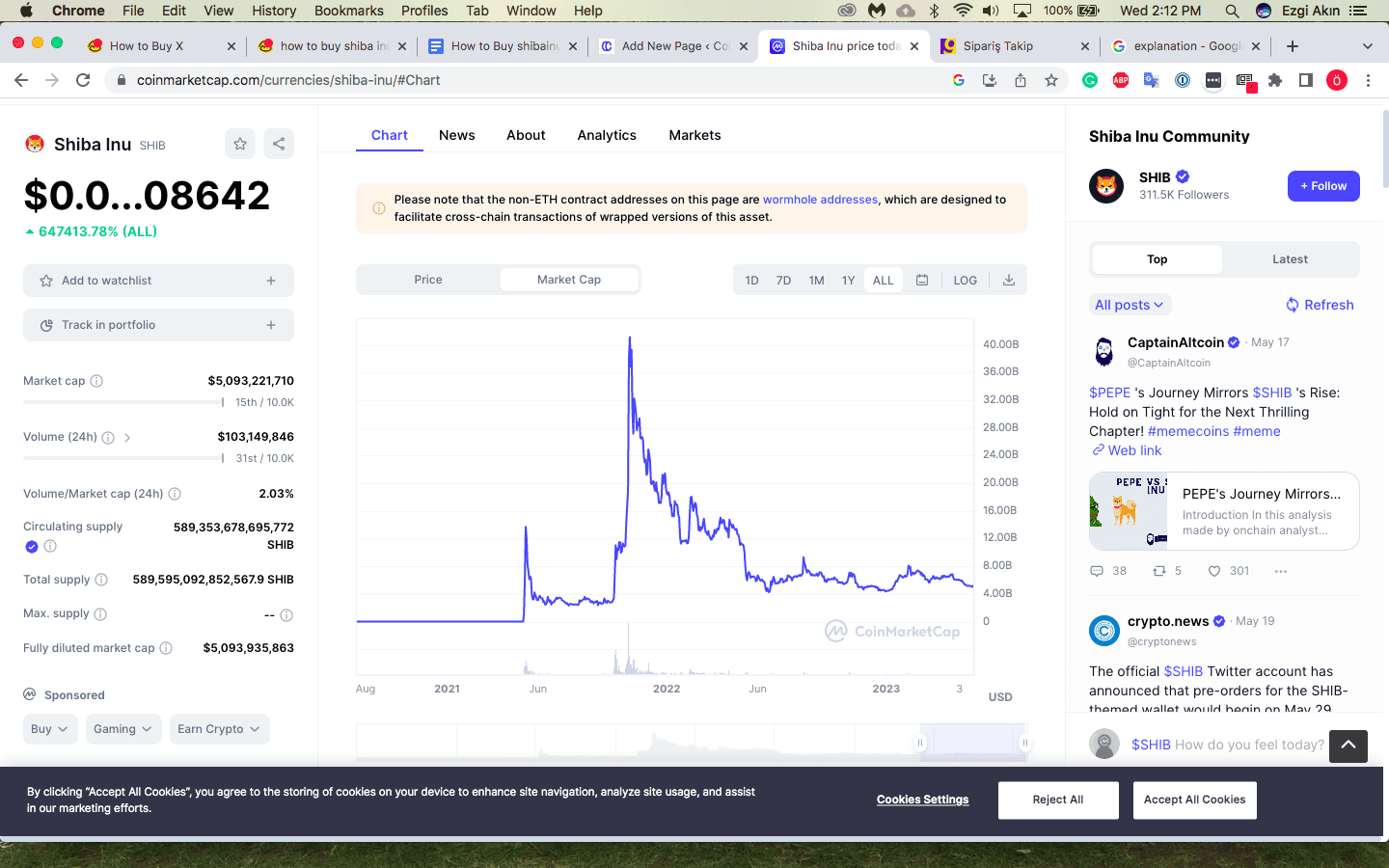Expand the Earn Crypto dropdown

(219, 729)
